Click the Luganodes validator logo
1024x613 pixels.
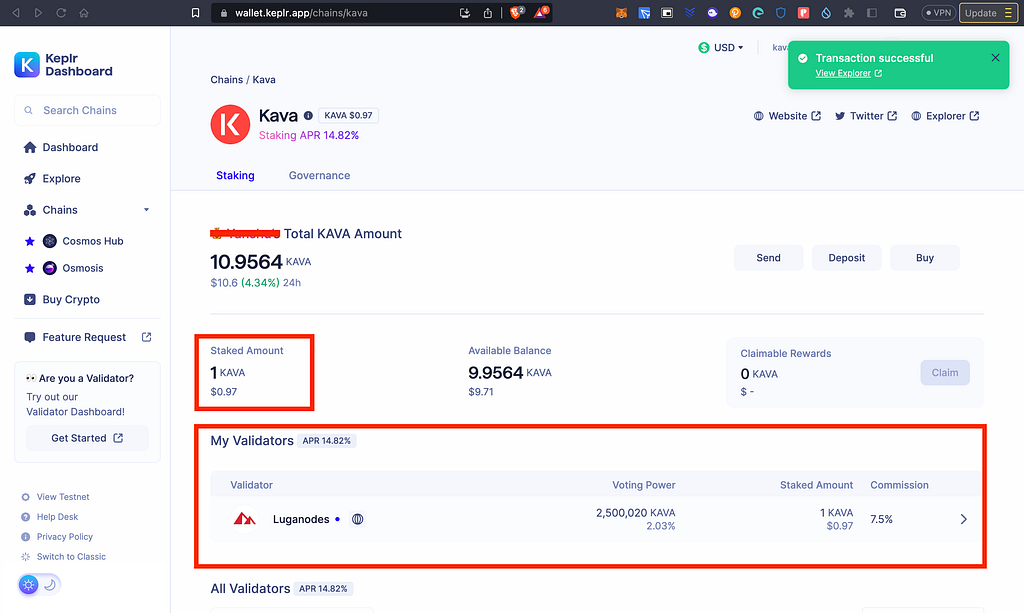(245, 519)
